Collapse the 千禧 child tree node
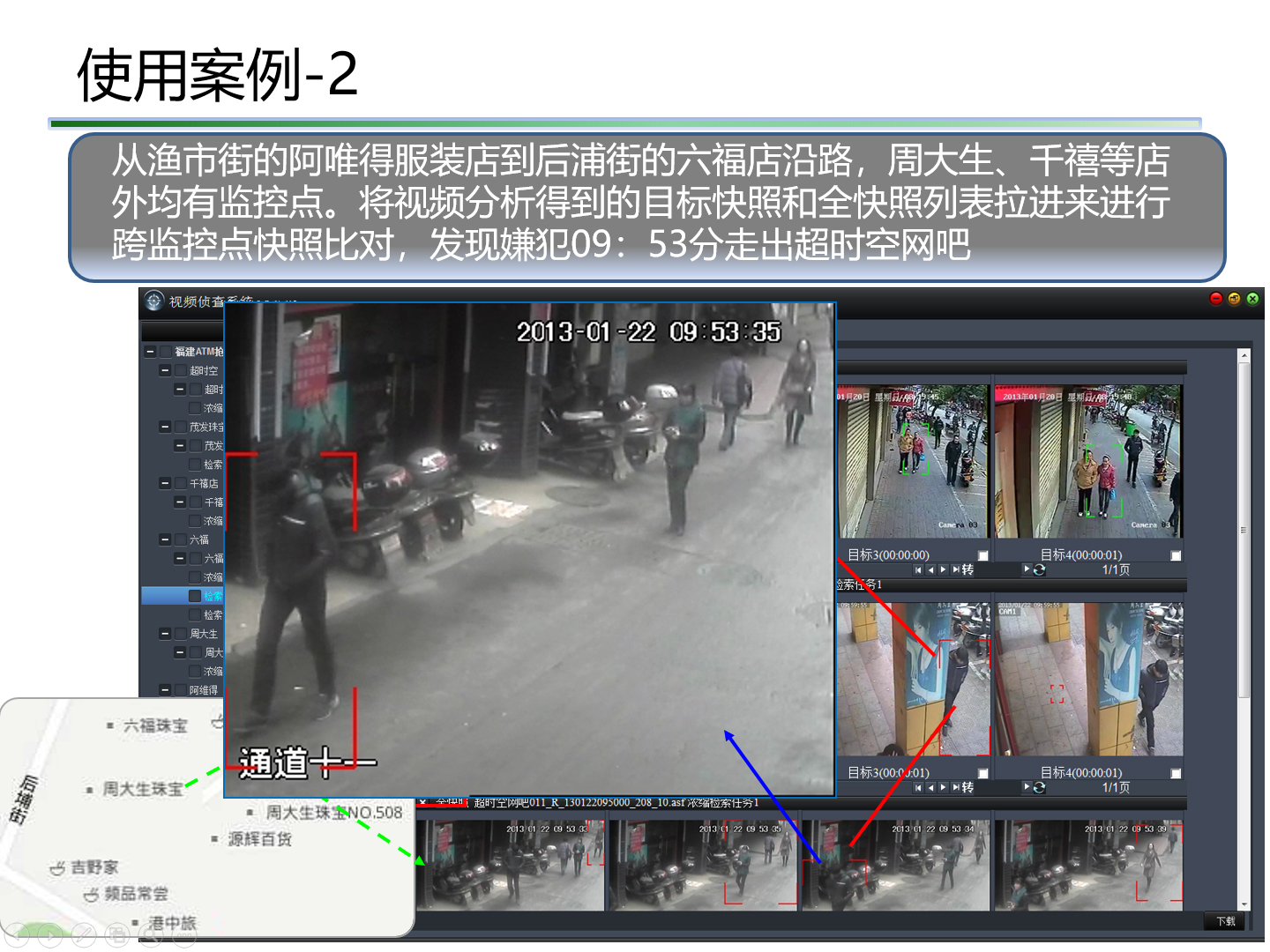Screen dimensions: 1270x952 (x=180, y=502)
